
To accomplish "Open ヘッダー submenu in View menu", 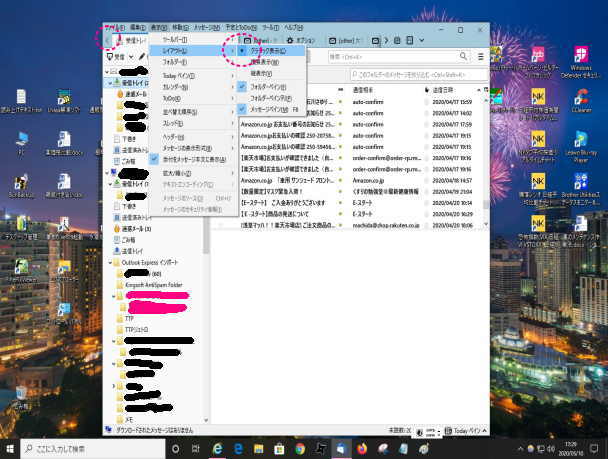I will coord(193,137).
